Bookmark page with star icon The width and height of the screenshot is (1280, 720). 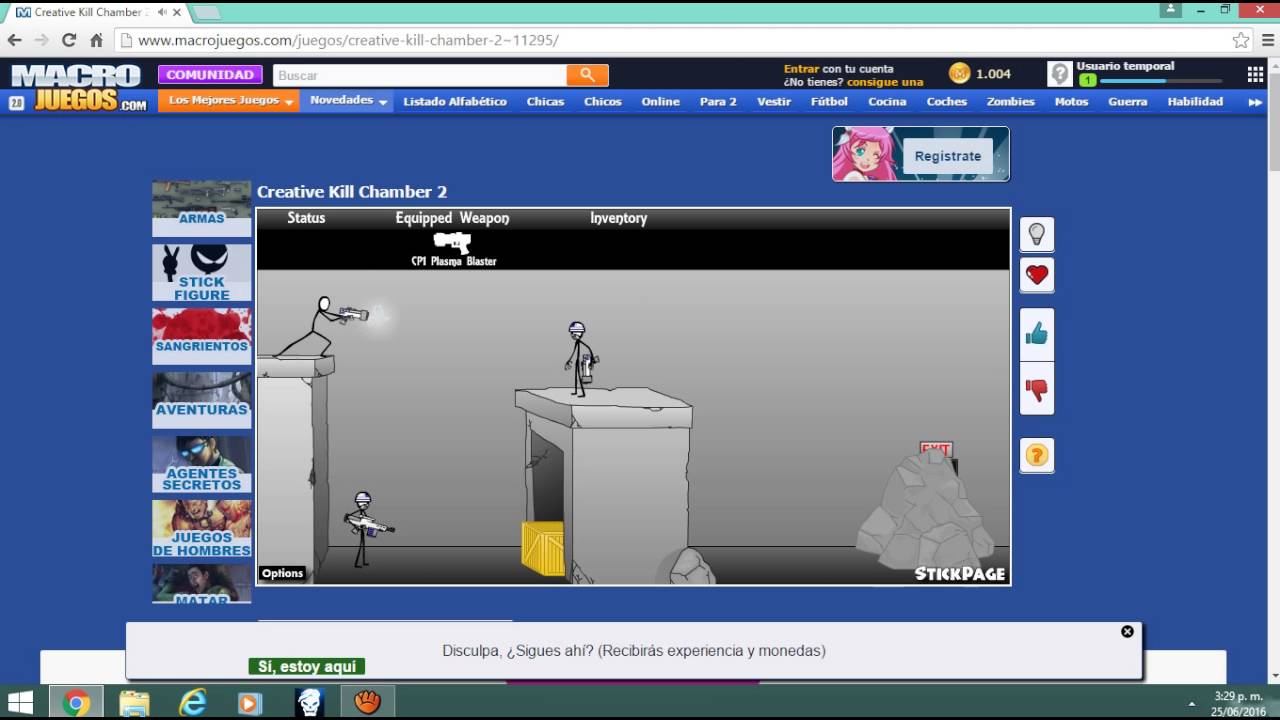pos(1241,40)
